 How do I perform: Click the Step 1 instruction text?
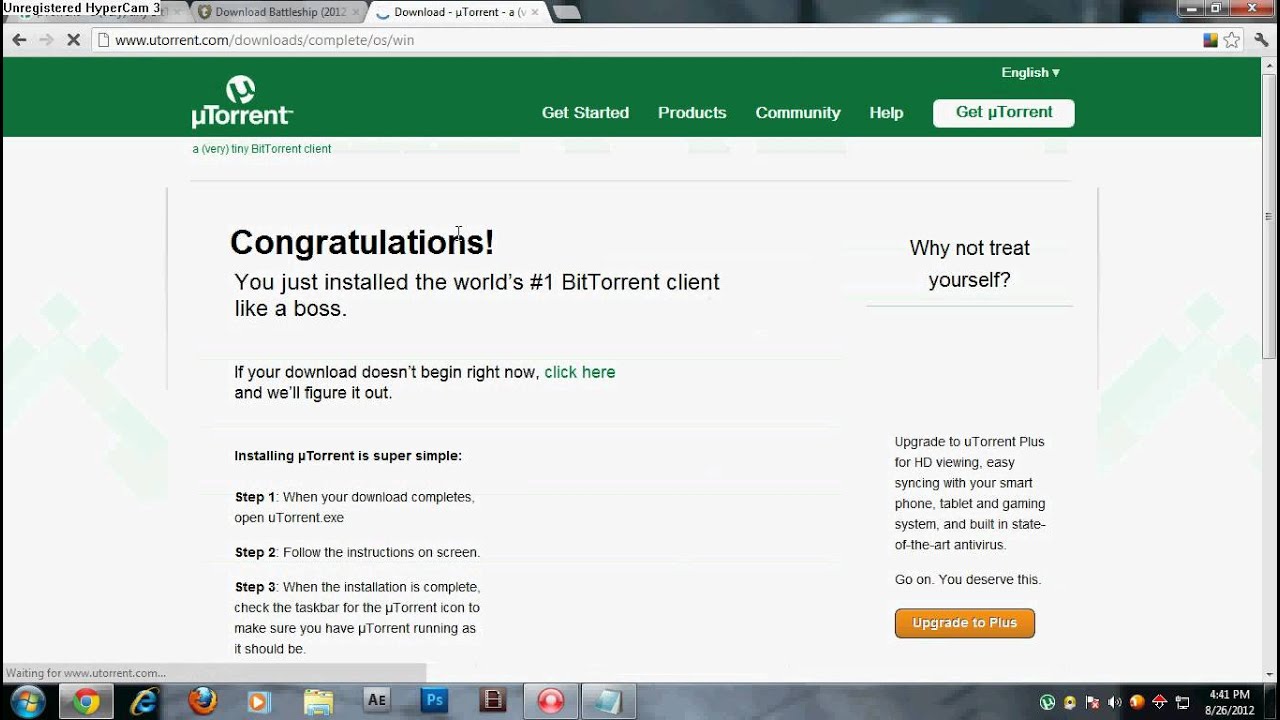pos(355,507)
